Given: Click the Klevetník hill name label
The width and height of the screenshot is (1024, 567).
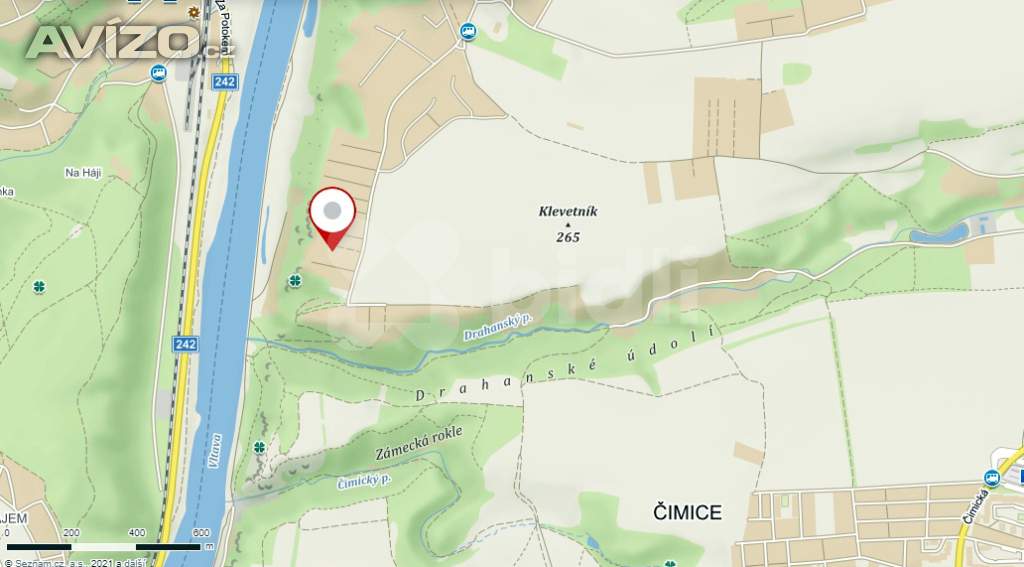Looking at the screenshot, I should point(568,211).
